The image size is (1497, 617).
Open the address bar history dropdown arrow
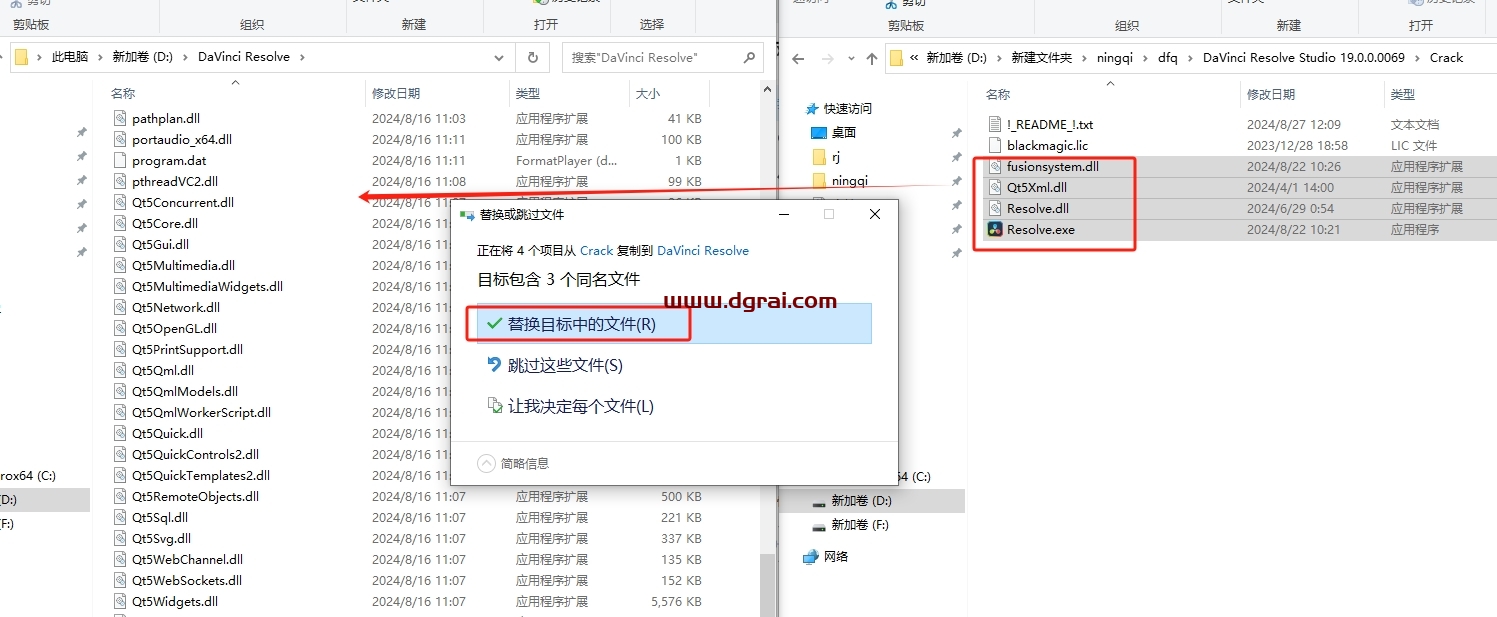499,57
